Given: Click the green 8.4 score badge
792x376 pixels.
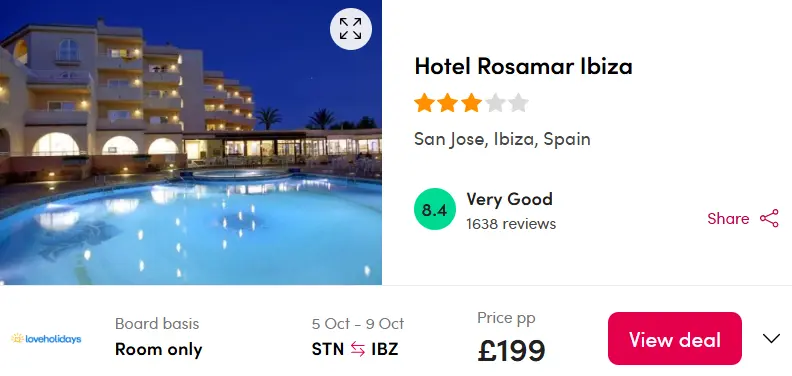Looking at the screenshot, I should tap(434, 209).
